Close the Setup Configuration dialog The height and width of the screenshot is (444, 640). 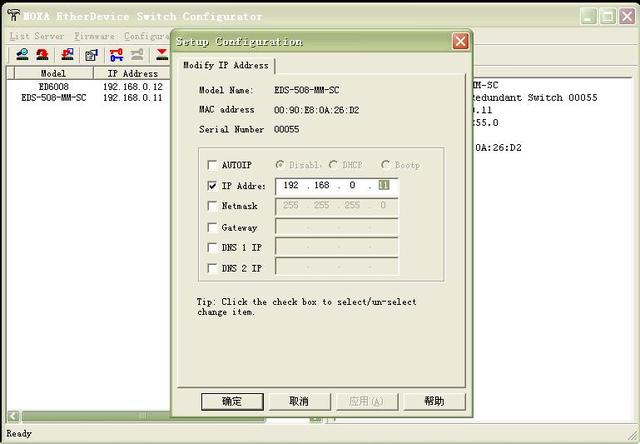460,41
